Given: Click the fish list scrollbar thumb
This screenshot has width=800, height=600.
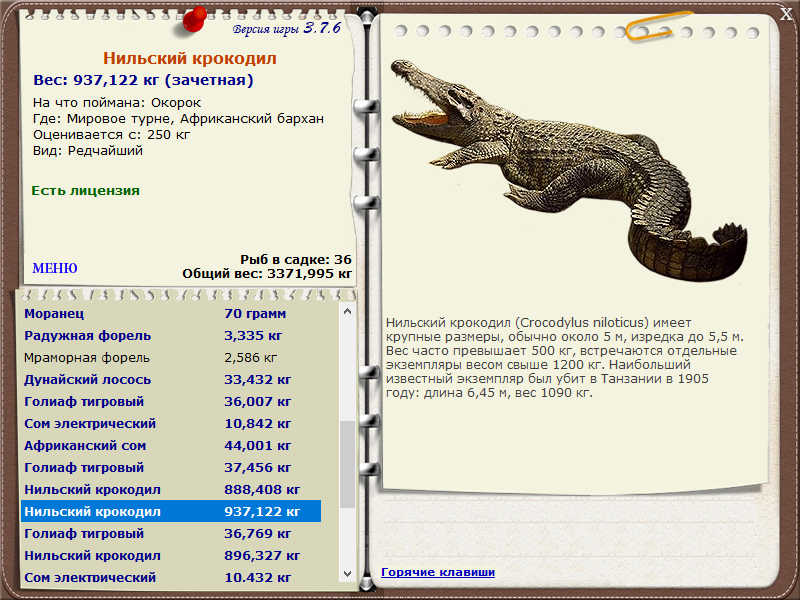Looking at the screenshot, I should [x=347, y=464].
